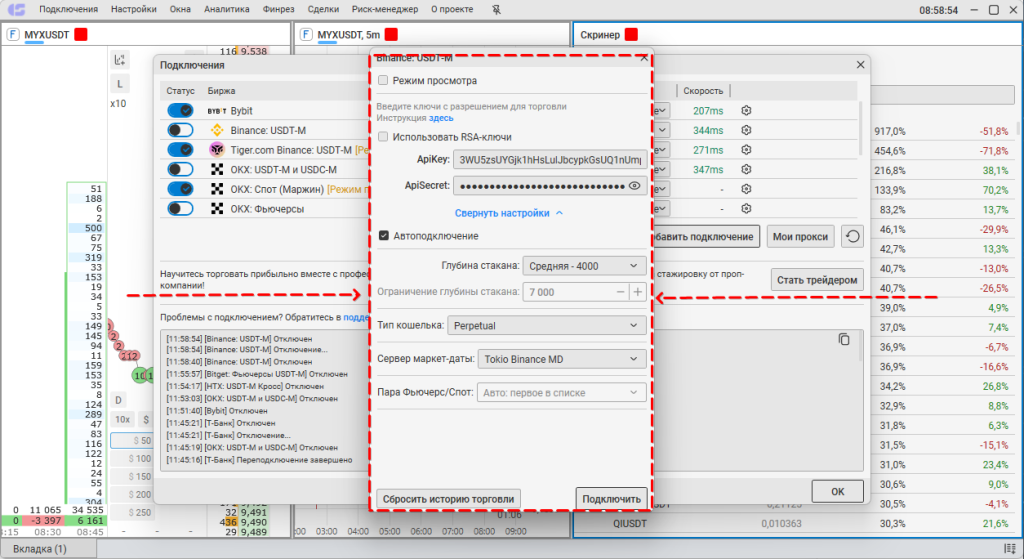1024x559 pixels.
Task: Click the refresh connections icon button
Action: click(x=851, y=237)
